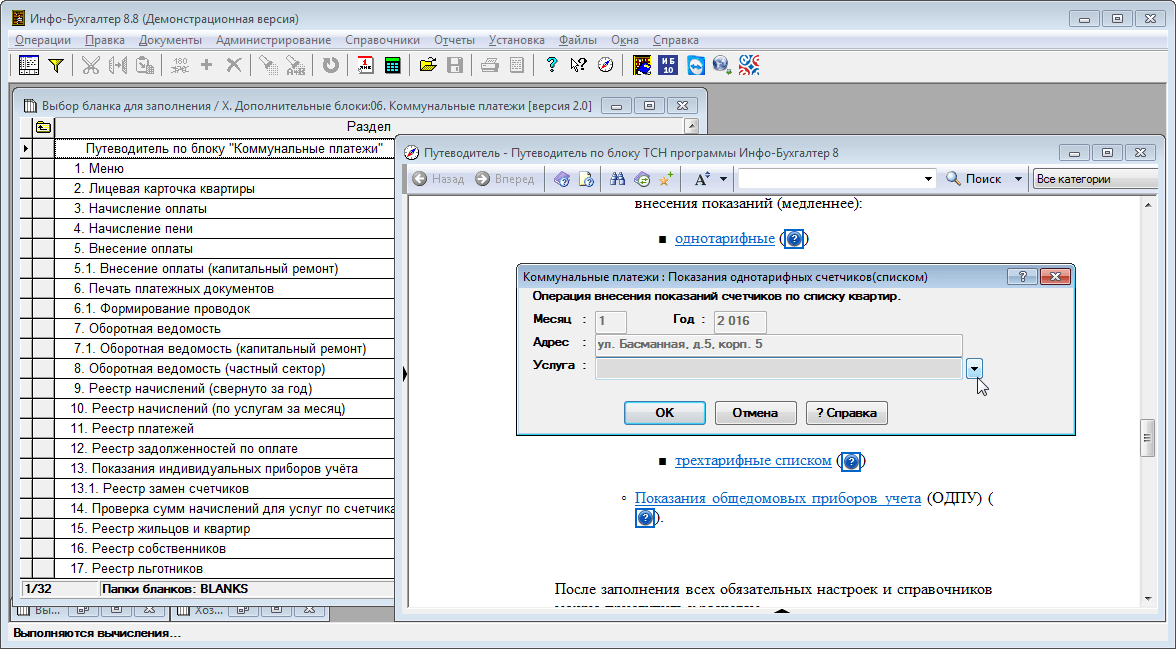
Task: Open the Администрирование menu
Action: 274,40
